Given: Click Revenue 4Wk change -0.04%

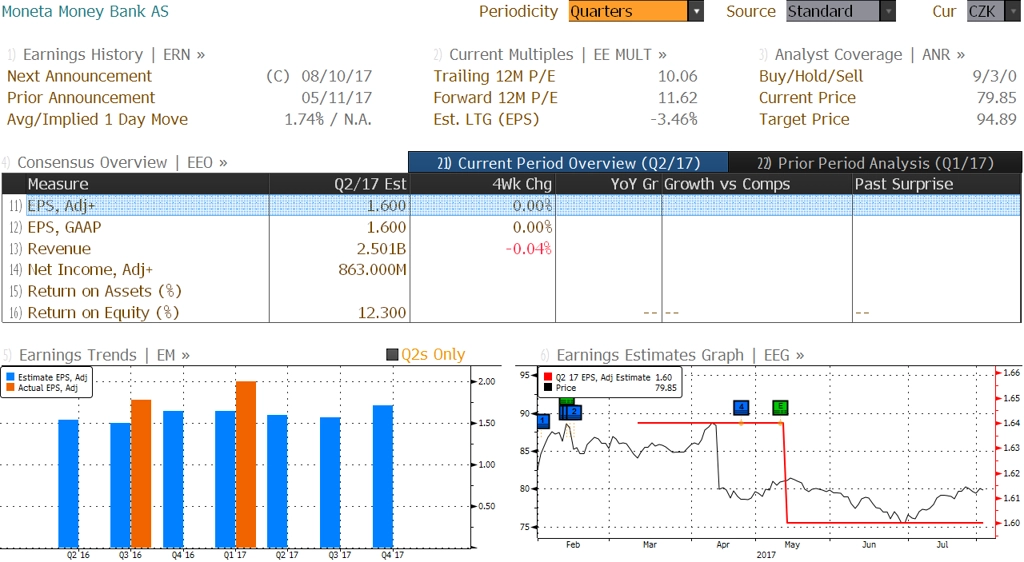Looking at the screenshot, I should (528, 249).
